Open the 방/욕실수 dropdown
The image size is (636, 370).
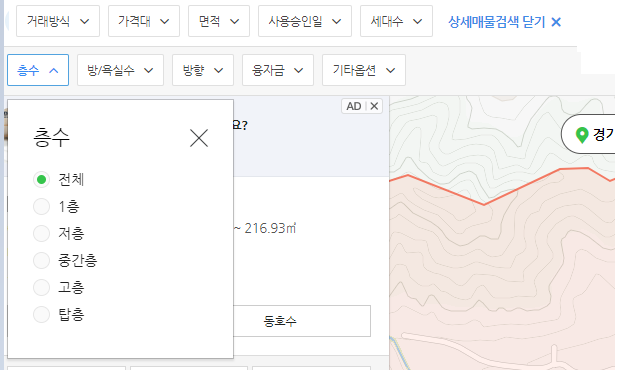120,70
